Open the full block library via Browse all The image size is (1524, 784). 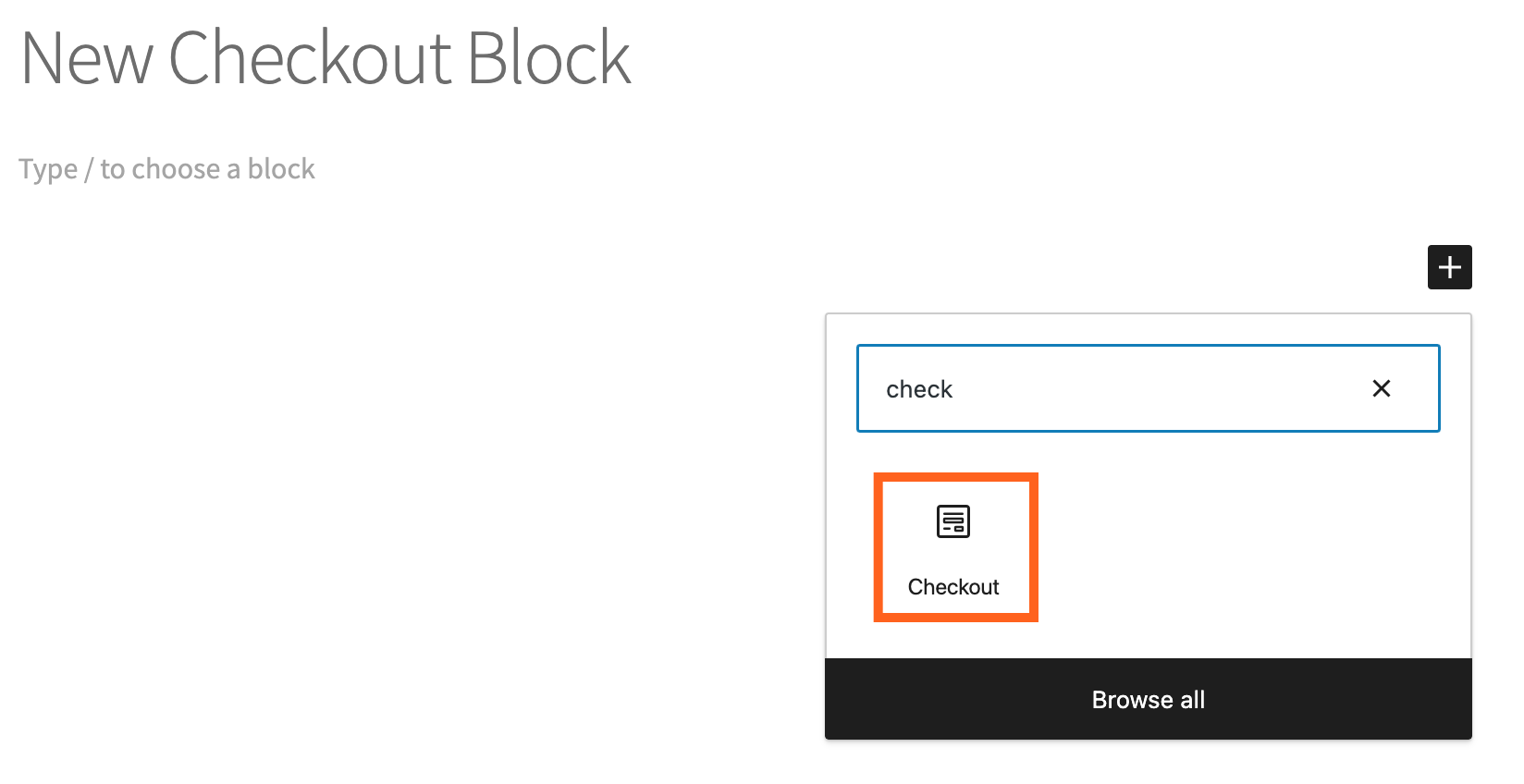click(x=1148, y=699)
